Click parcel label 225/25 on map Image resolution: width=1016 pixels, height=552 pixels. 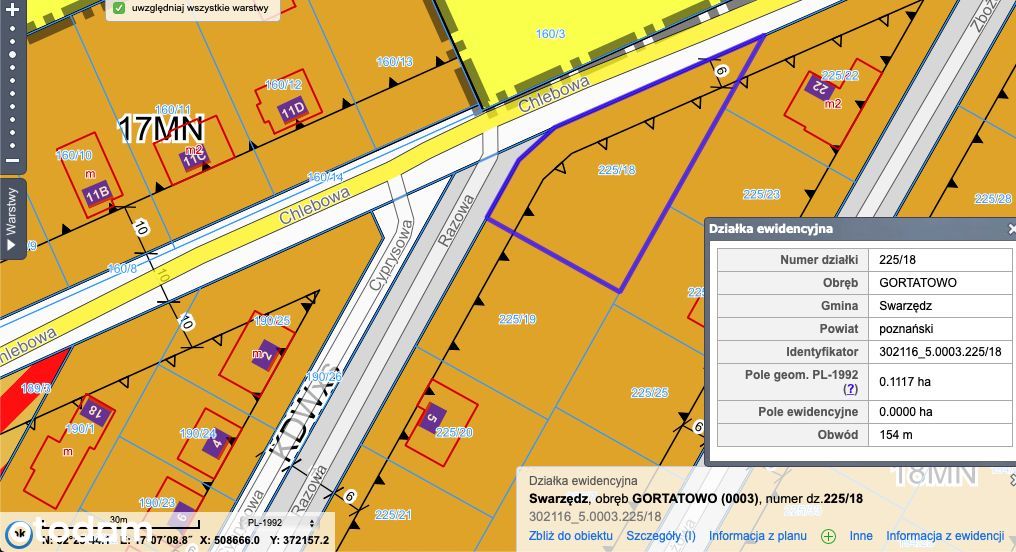649,393
